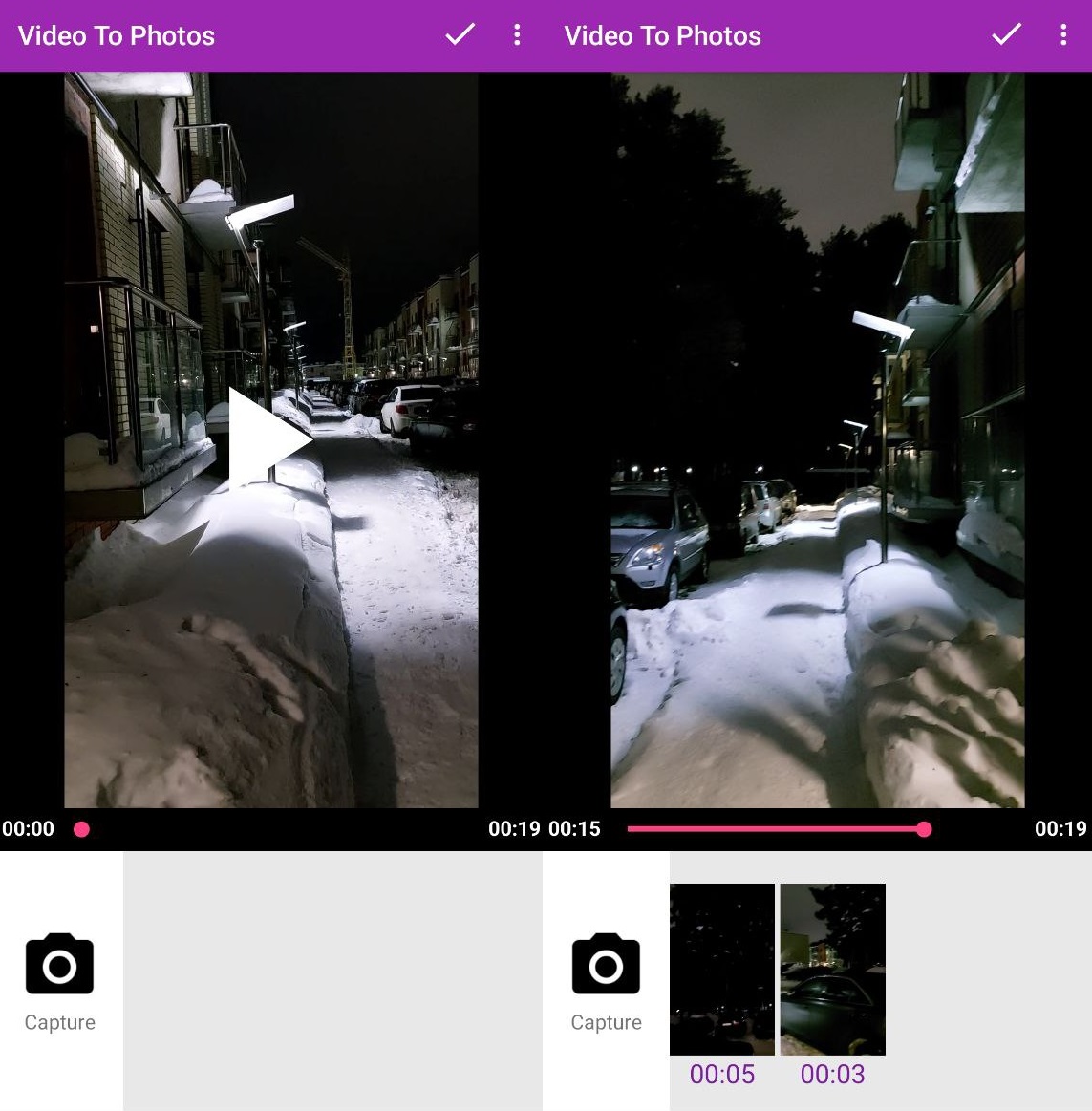Select the captured thumbnail above 00:03
Screen dimensions: 1092x1111
(833, 969)
